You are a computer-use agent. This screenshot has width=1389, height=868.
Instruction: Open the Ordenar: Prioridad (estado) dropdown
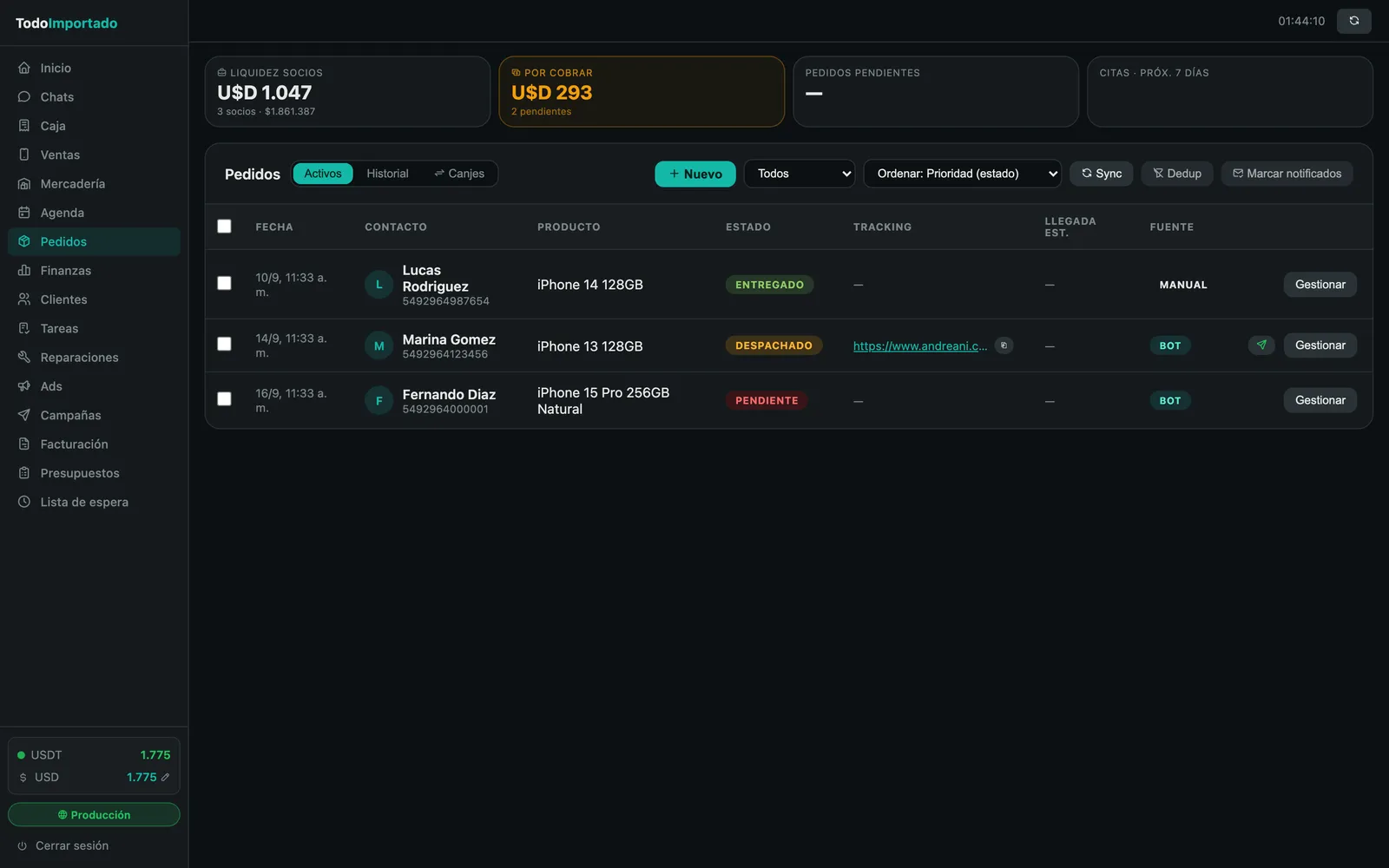click(x=962, y=174)
